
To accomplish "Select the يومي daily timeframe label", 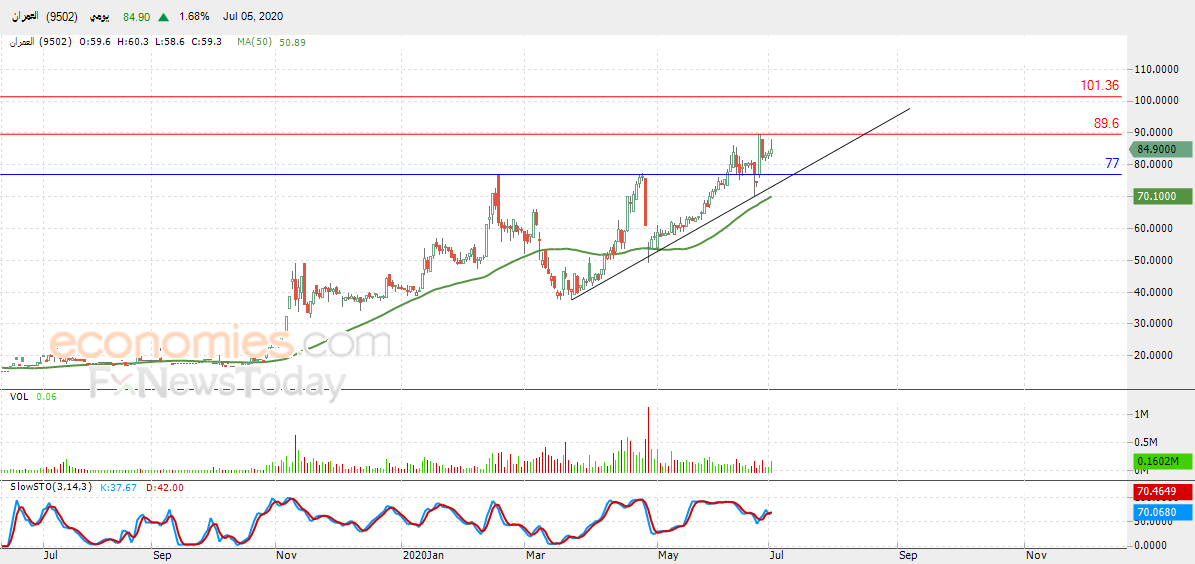I will [x=98, y=17].
